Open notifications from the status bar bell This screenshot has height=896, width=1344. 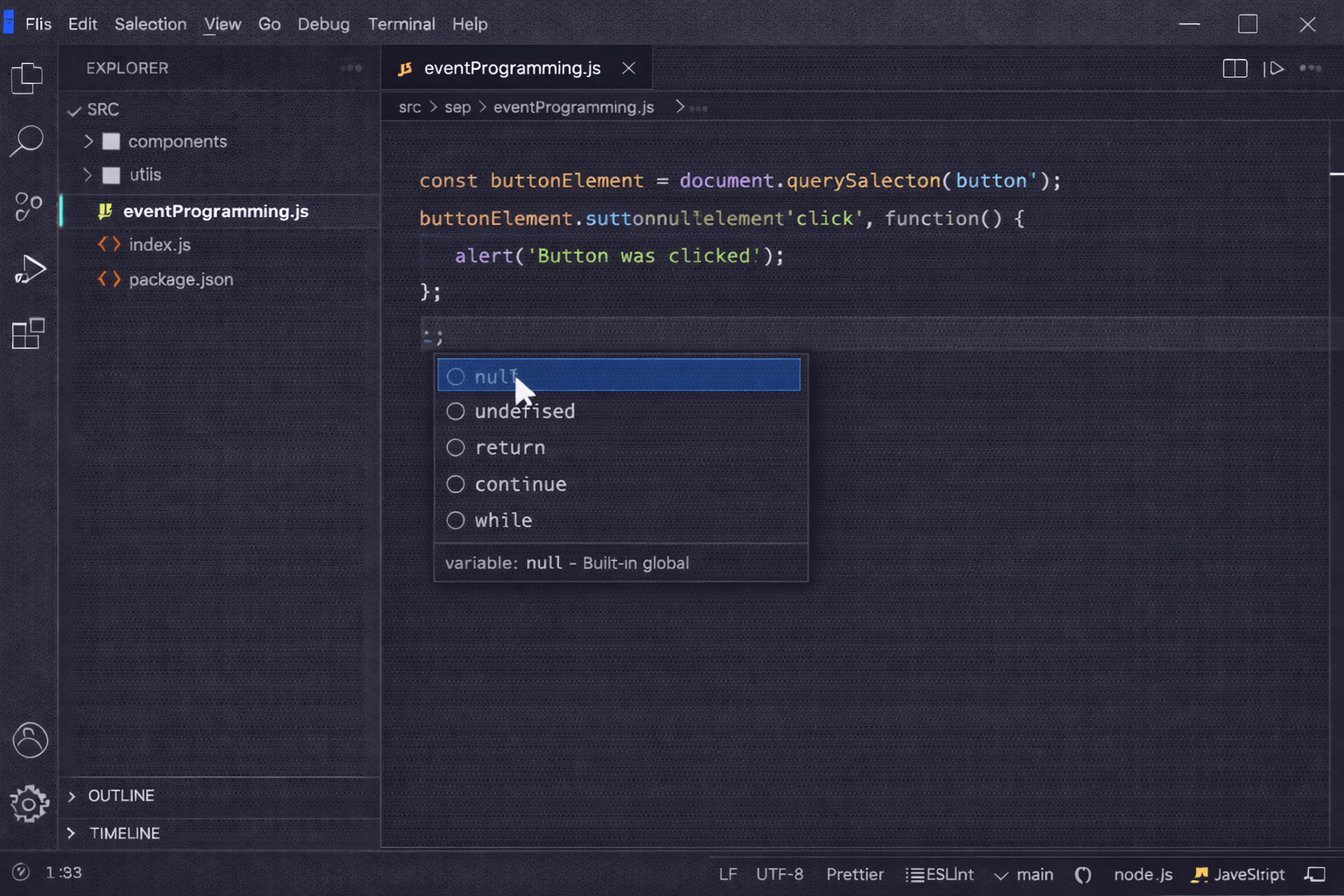[x=1317, y=872]
